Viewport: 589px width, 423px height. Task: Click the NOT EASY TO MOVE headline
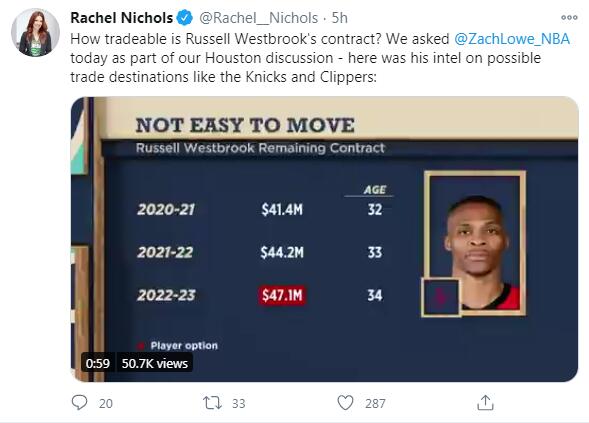[245, 125]
